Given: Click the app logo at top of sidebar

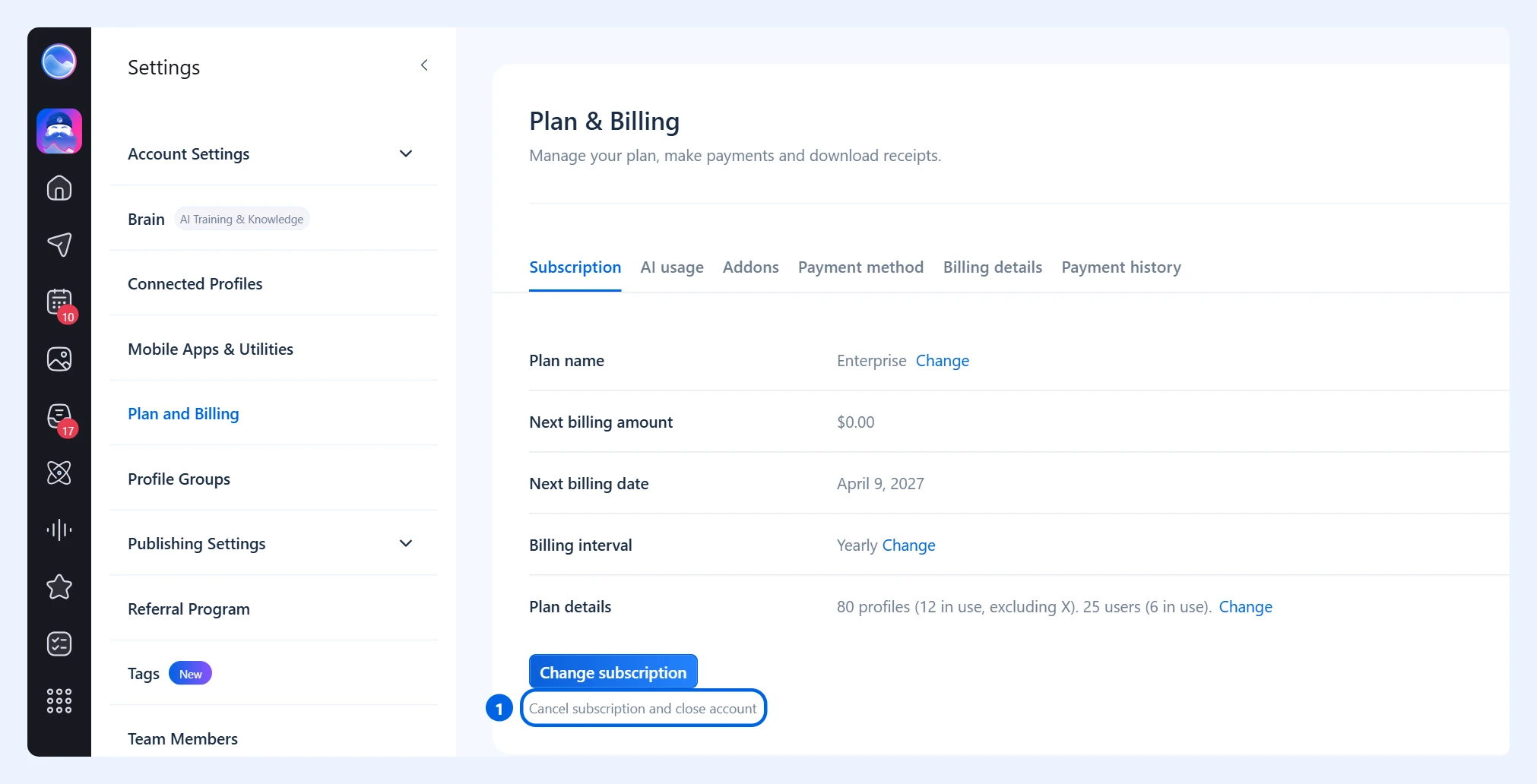Looking at the screenshot, I should click(59, 62).
